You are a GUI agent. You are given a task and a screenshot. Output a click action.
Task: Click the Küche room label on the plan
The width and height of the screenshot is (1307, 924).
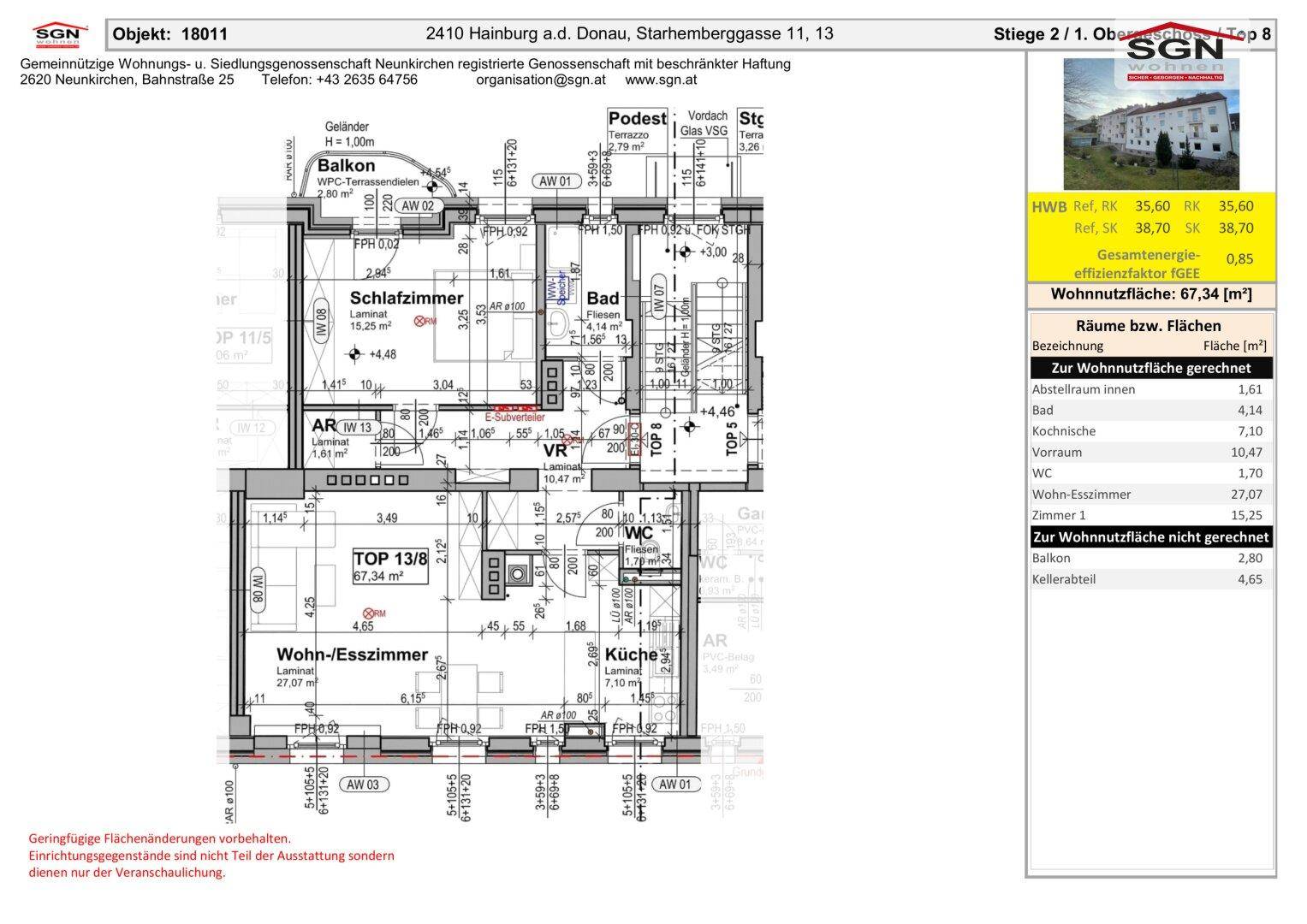(631, 654)
